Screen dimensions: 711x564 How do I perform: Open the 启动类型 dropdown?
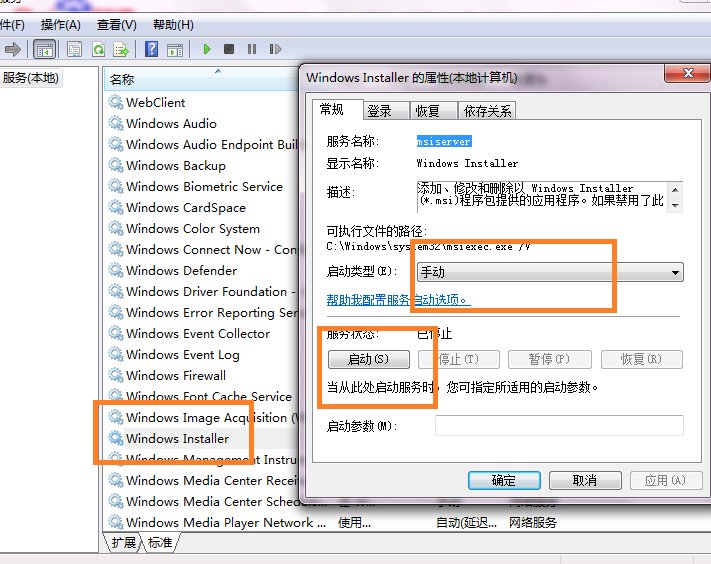pyautogui.click(x=550, y=272)
